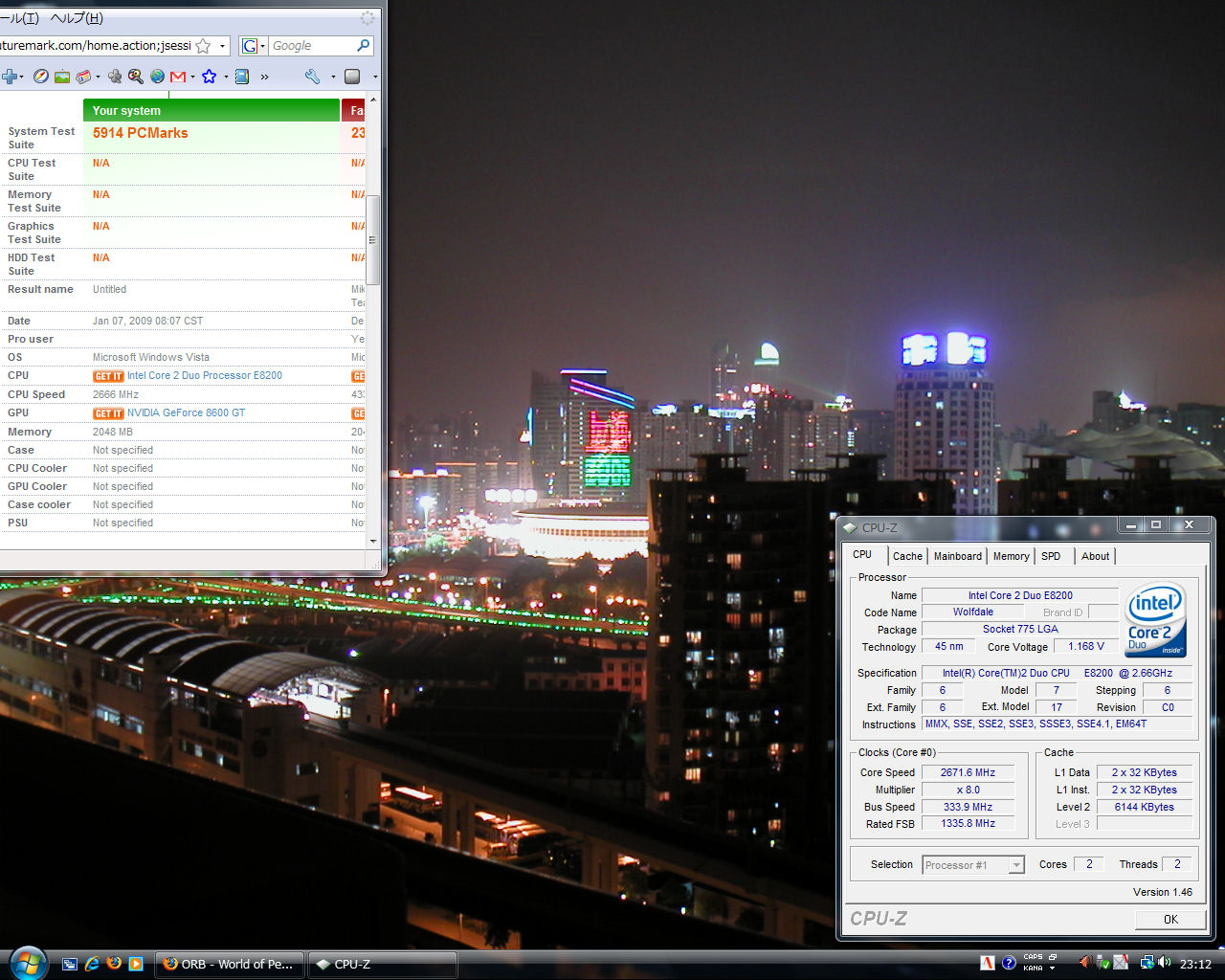Launch Internet Explorer from quick launch
Screen dimensions: 1225x980
(92, 964)
